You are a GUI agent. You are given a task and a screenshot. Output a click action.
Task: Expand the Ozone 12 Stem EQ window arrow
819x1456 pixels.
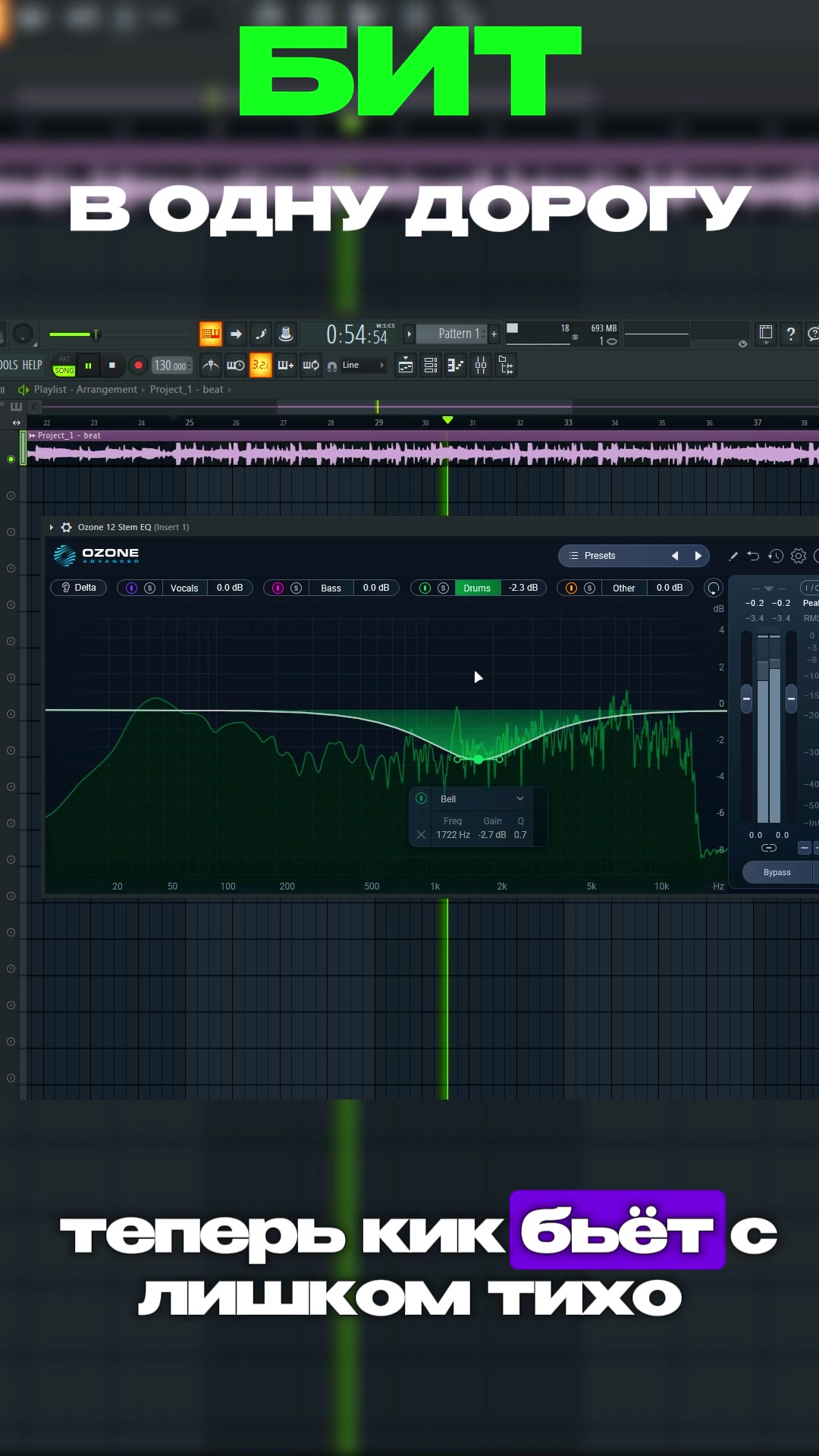pyautogui.click(x=52, y=527)
